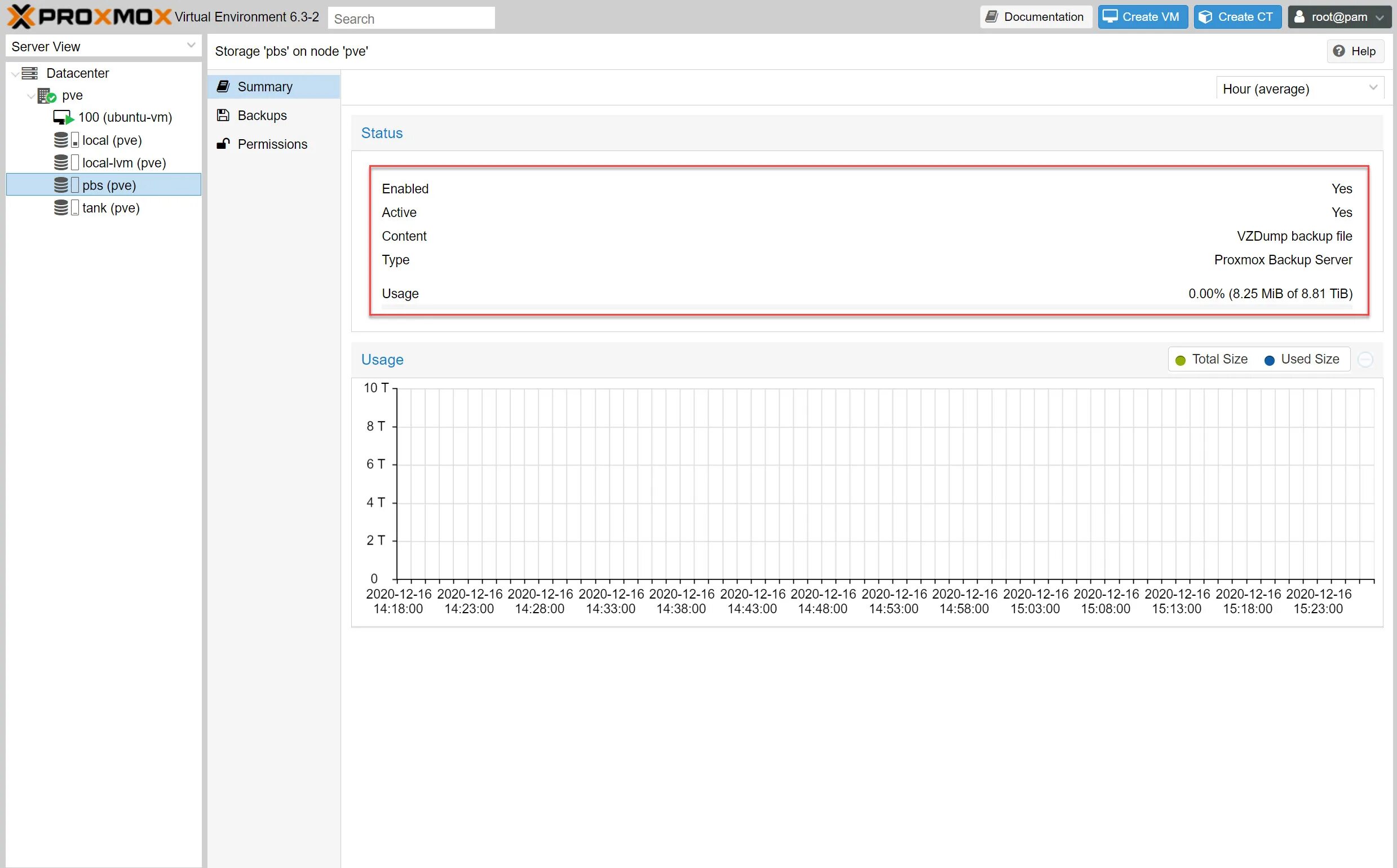Click in the Search field
Screen dimensions: 1397x868
point(410,19)
